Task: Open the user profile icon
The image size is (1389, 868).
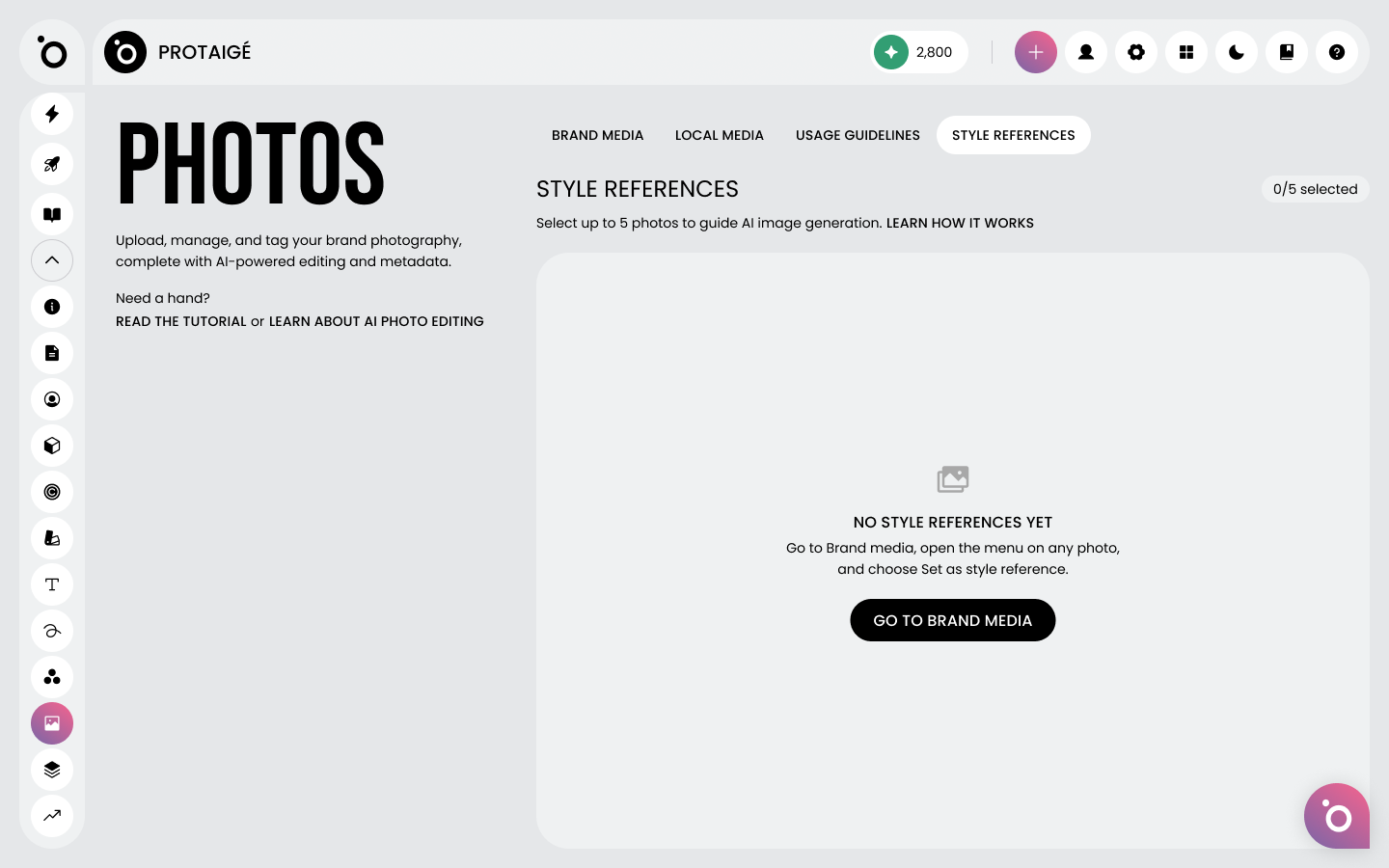Action: [x=1086, y=52]
